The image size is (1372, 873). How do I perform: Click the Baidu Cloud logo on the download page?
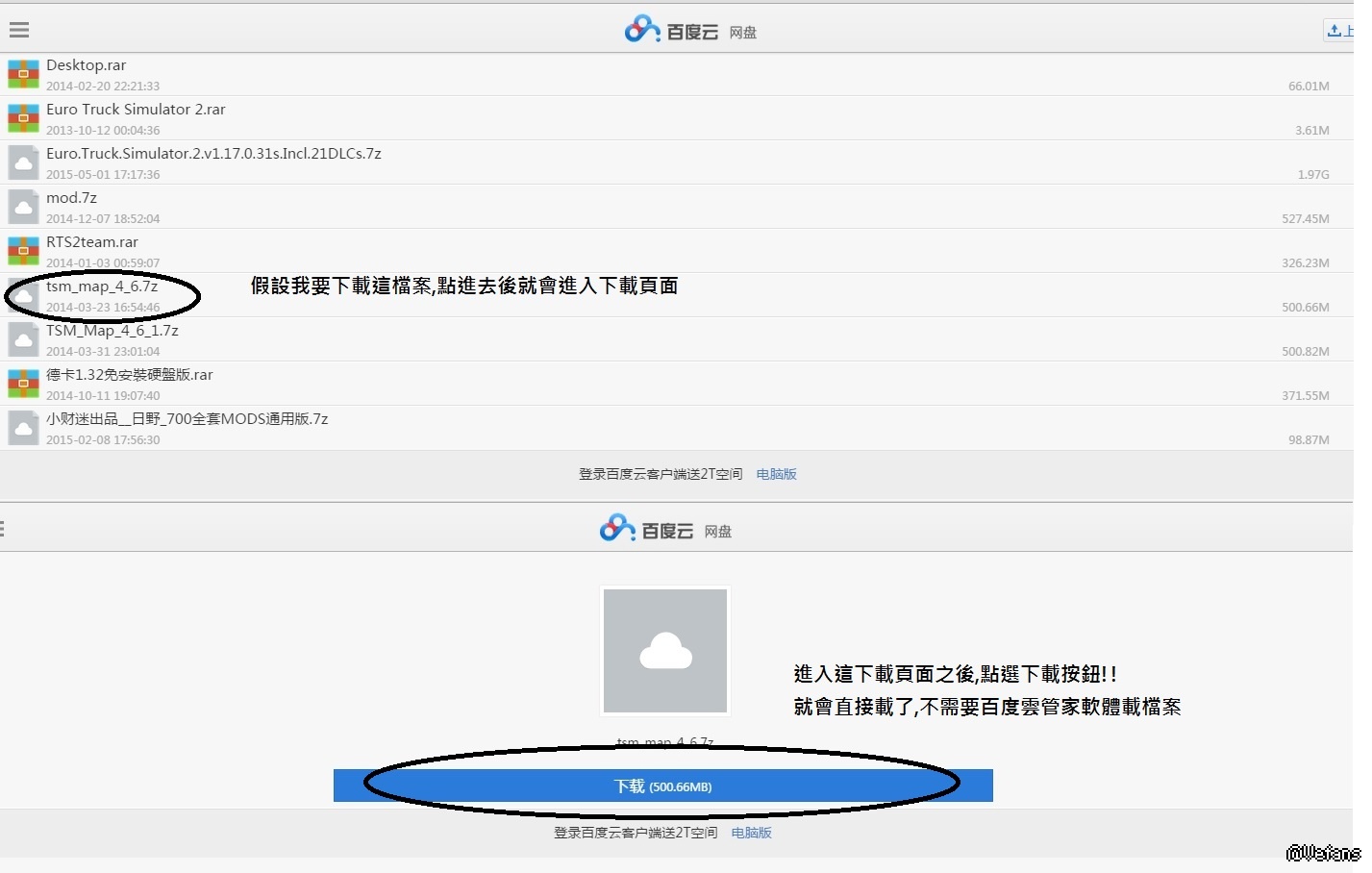point(646,529)
